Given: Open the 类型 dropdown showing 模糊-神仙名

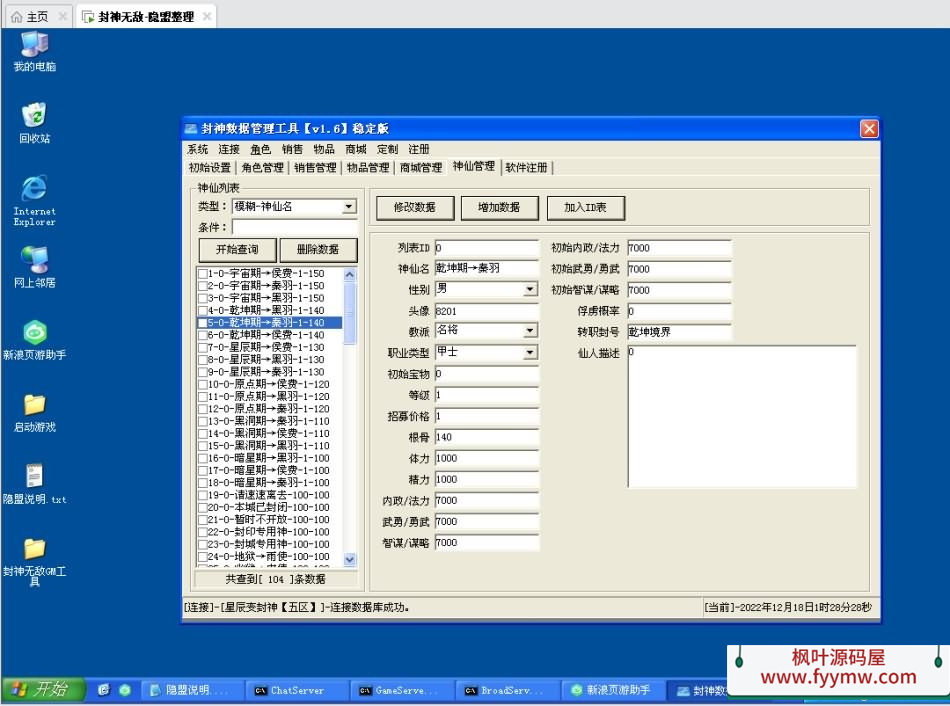Looking at the screenshot, I should pyautogui.click(x=348, y=206).
